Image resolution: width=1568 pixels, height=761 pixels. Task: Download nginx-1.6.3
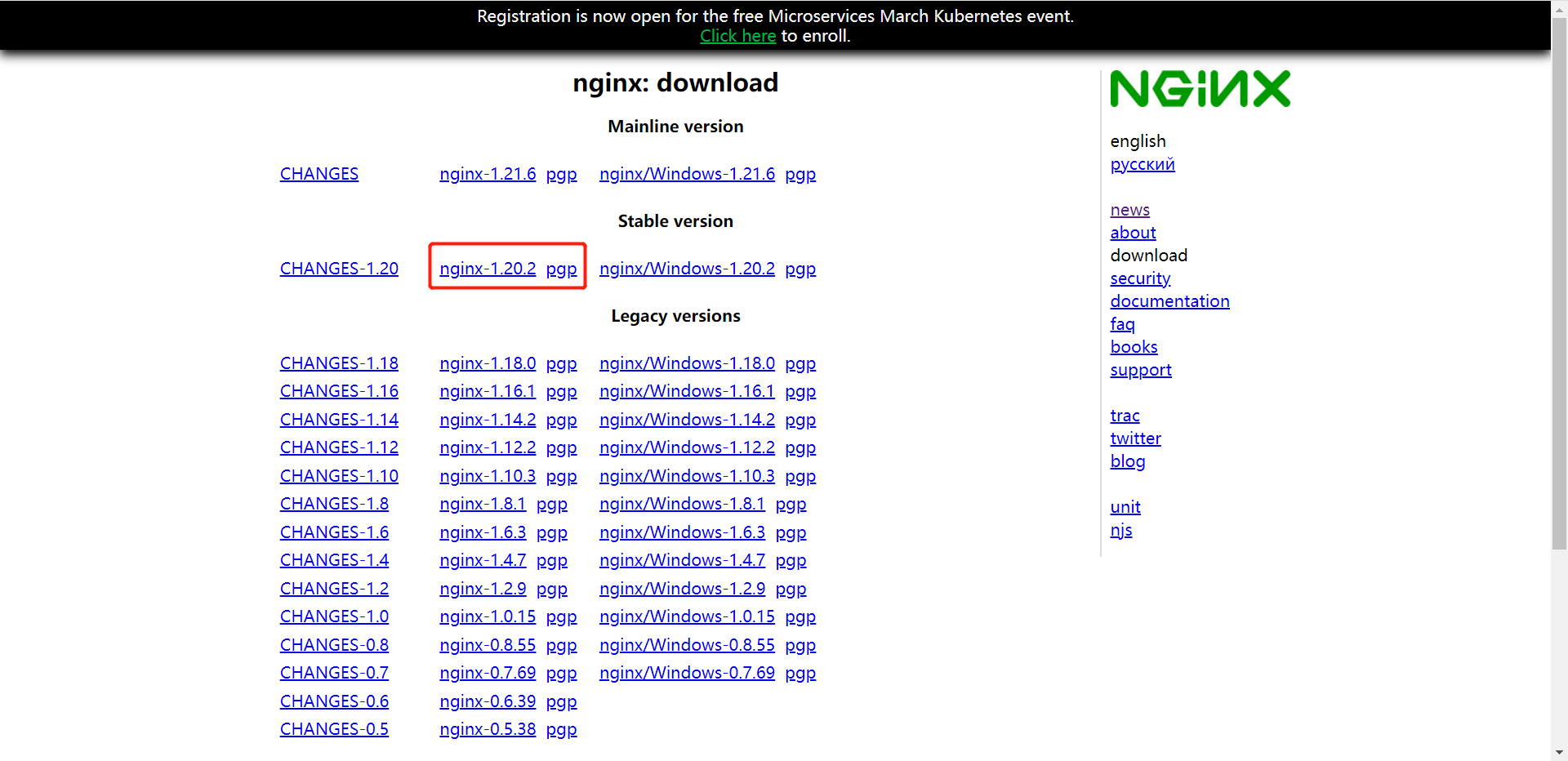[x=483, y=532]
